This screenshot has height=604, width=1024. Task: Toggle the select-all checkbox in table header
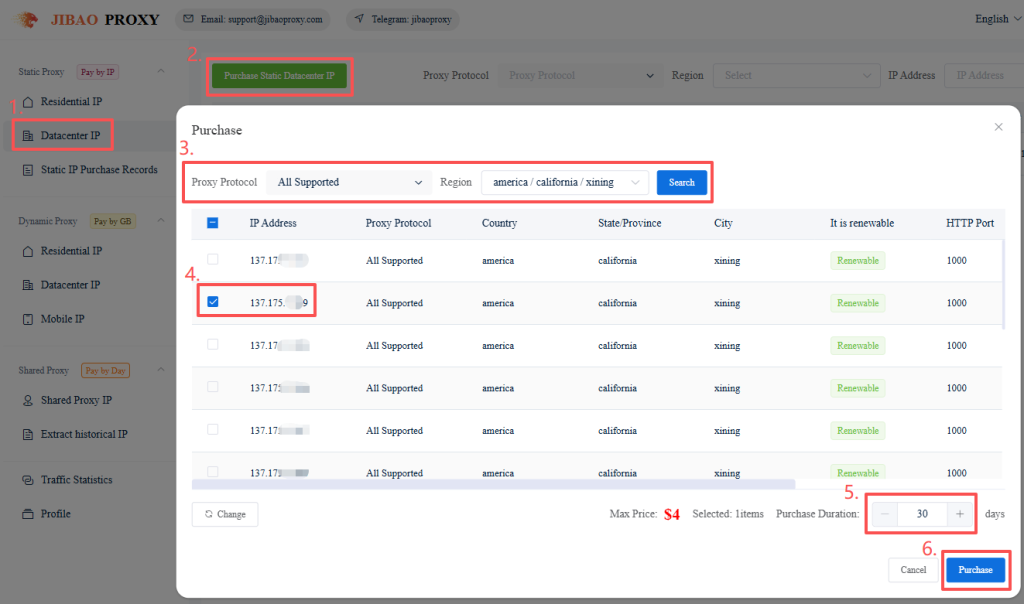tap(213, 223)
